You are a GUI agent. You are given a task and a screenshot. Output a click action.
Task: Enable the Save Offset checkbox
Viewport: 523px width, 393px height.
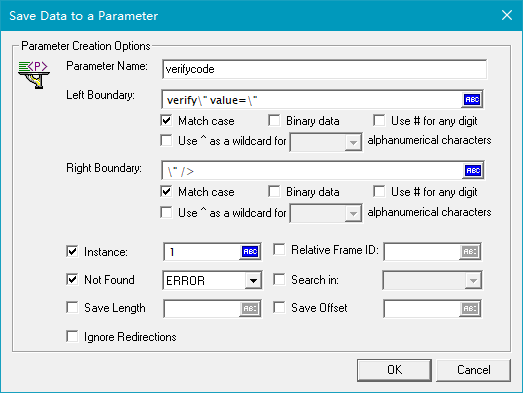coord(279,307)
